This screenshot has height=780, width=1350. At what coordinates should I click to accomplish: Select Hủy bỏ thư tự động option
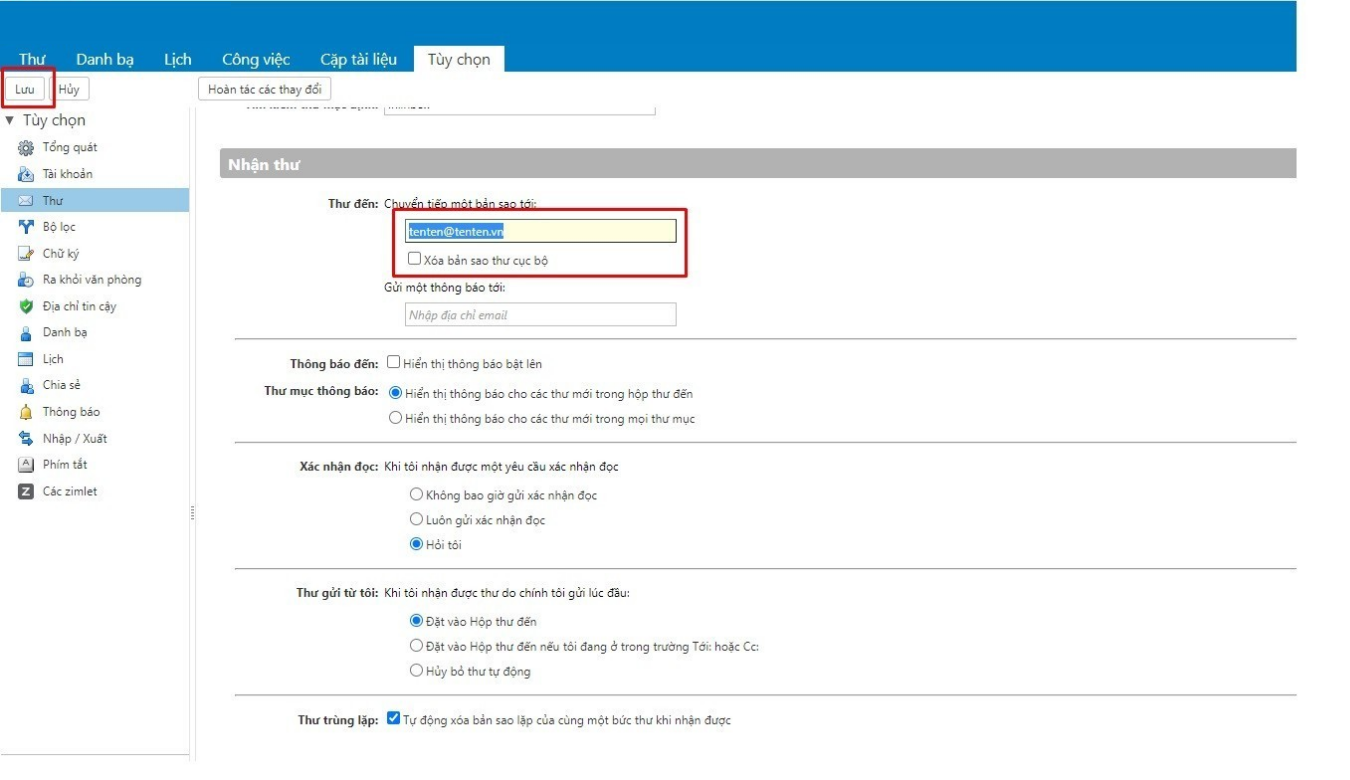(x=417, y=671)
